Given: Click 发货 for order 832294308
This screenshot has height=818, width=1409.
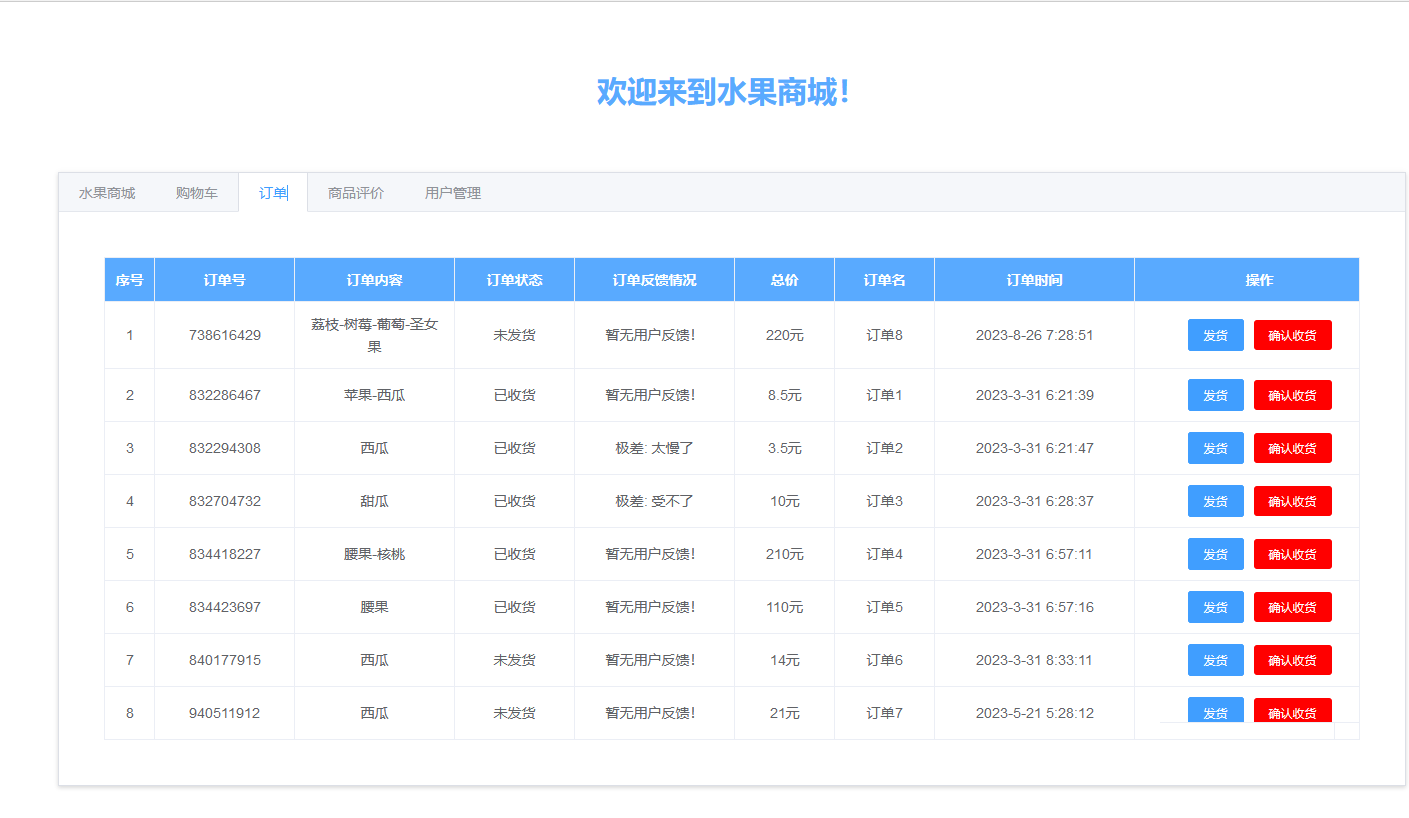Looking at the screenshot, I should click(x=1216, y=448).
